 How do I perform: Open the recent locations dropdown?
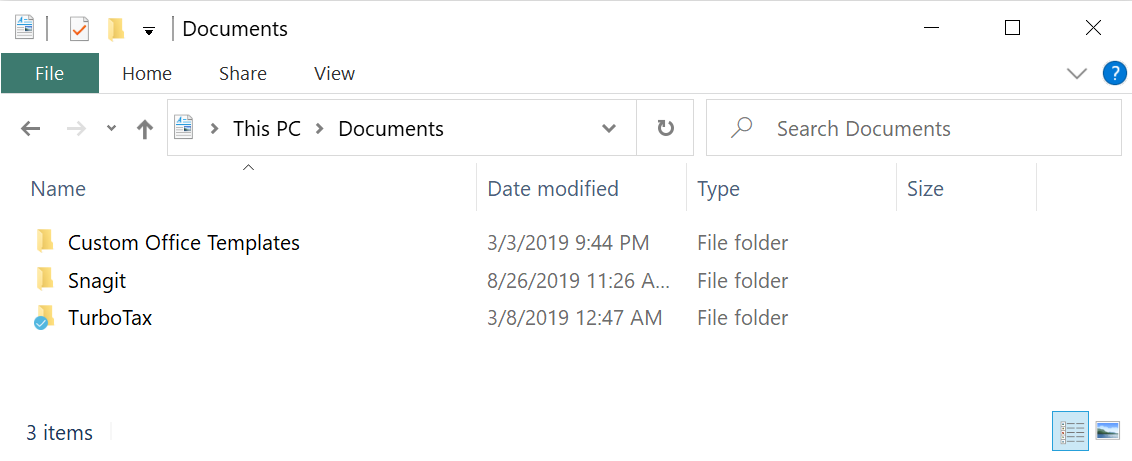[x=111, y=129]
